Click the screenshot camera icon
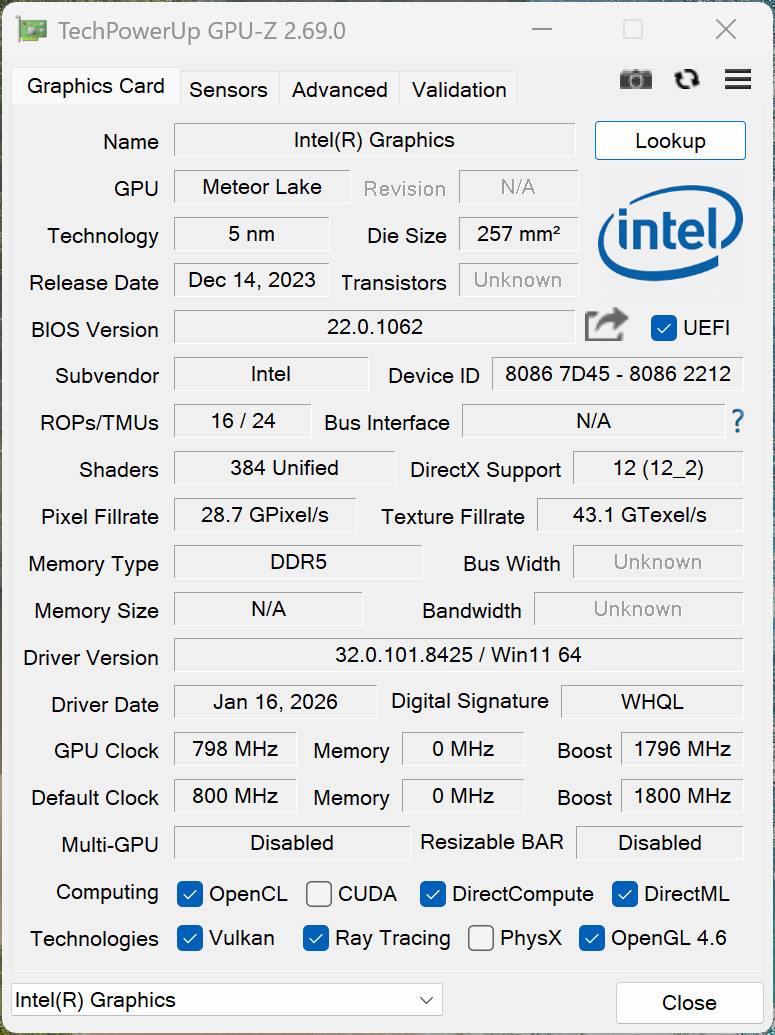The width and height of the screenshot is (775, 1035). click(x=636, y=80)
